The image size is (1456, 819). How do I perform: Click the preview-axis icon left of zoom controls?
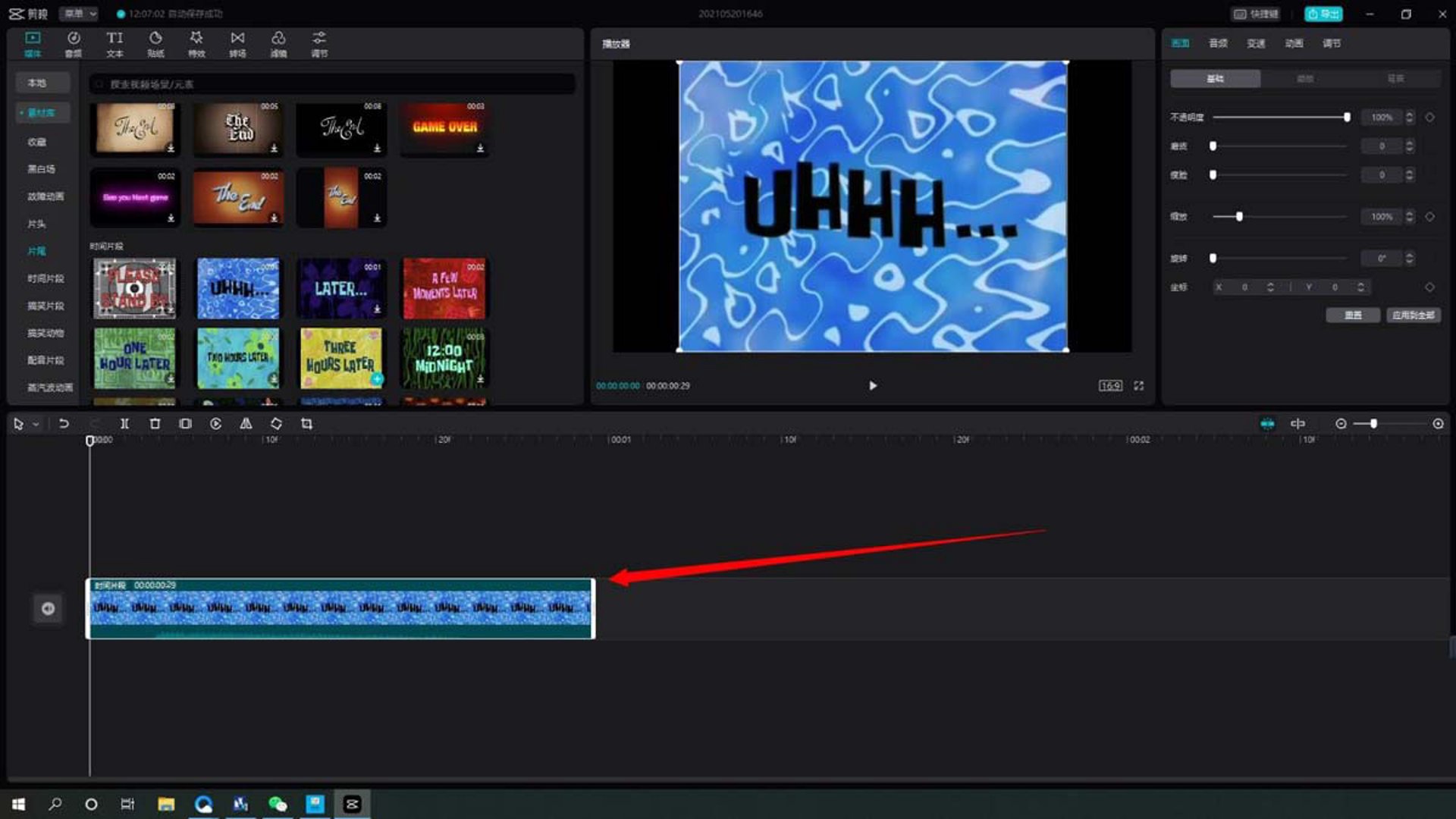[1298, 424]
